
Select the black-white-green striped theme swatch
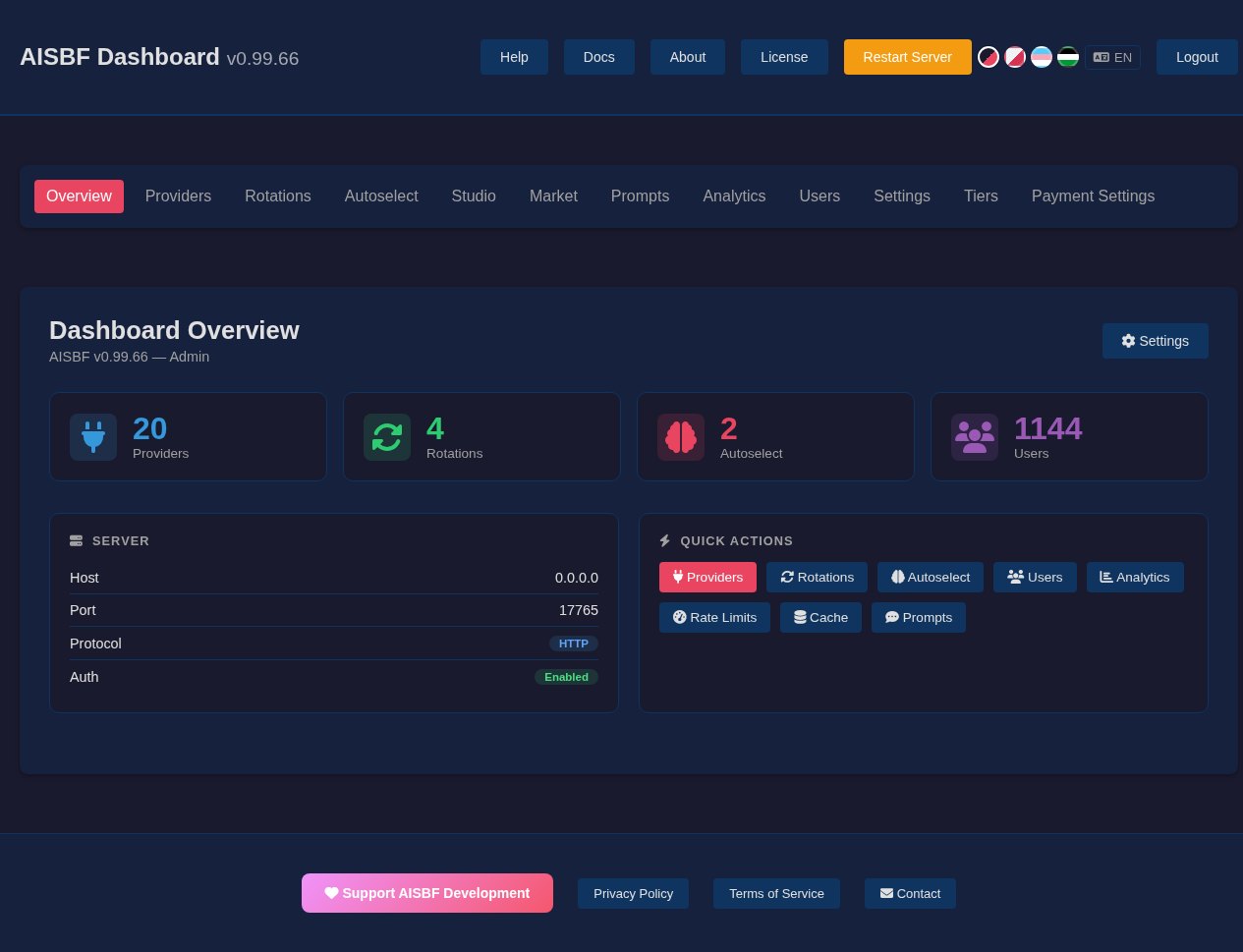click(1068, 57)
